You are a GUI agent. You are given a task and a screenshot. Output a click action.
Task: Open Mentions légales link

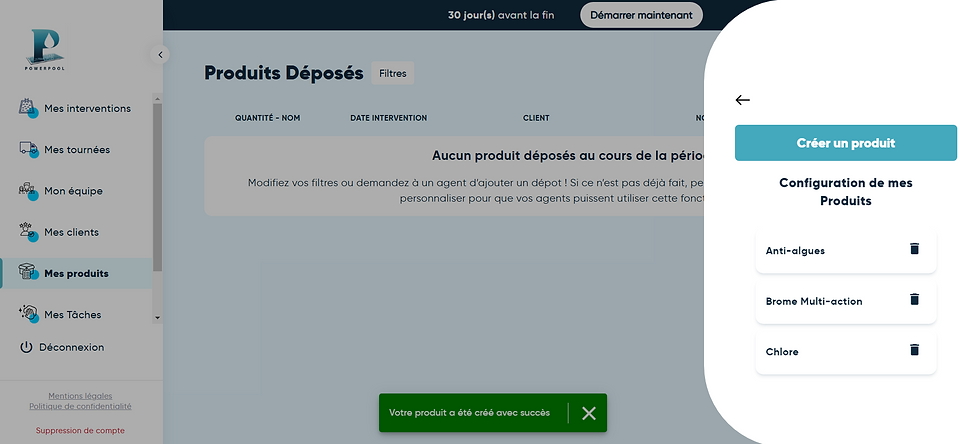80,396
